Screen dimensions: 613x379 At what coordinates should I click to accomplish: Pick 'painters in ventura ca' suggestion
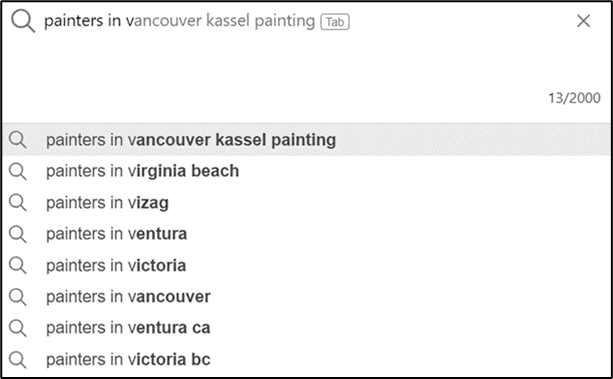pos(306,328)
